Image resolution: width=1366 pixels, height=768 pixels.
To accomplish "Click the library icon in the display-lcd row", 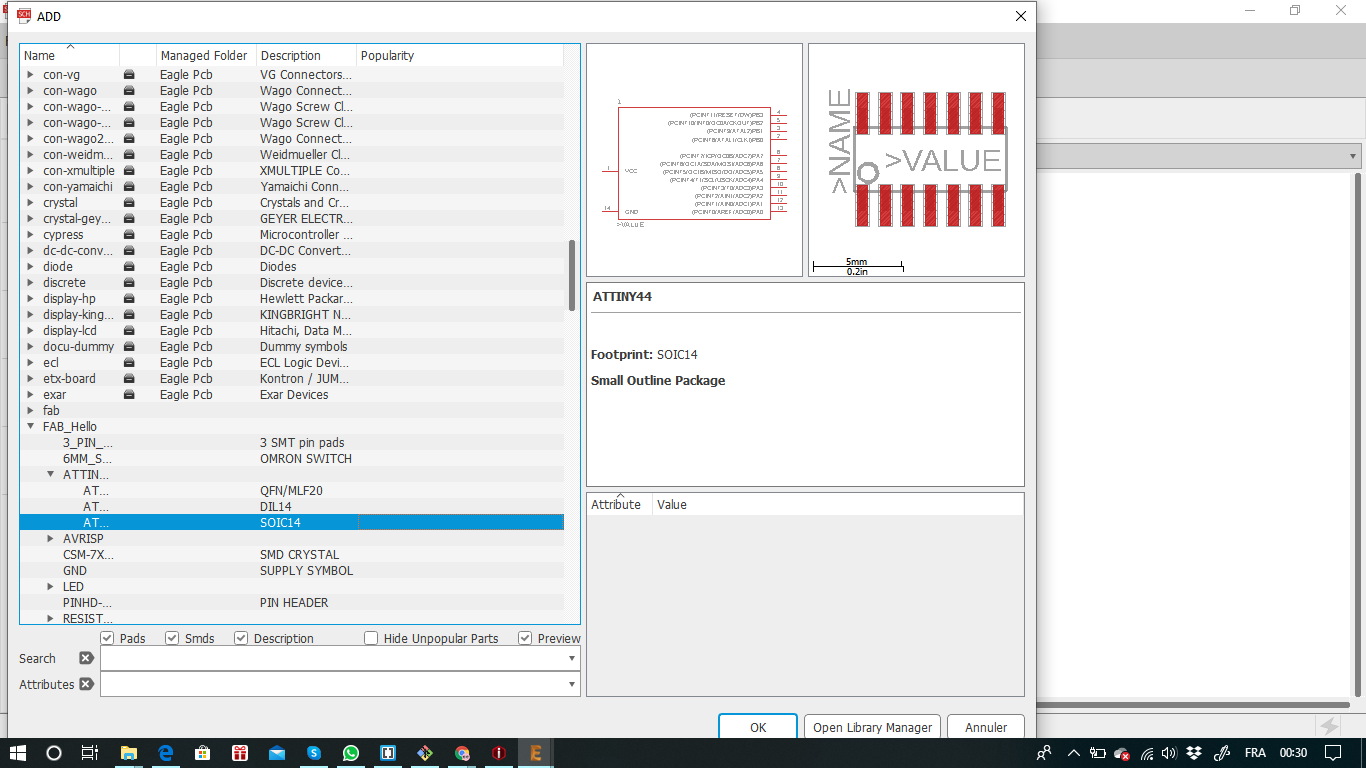I will pos(129,331).
